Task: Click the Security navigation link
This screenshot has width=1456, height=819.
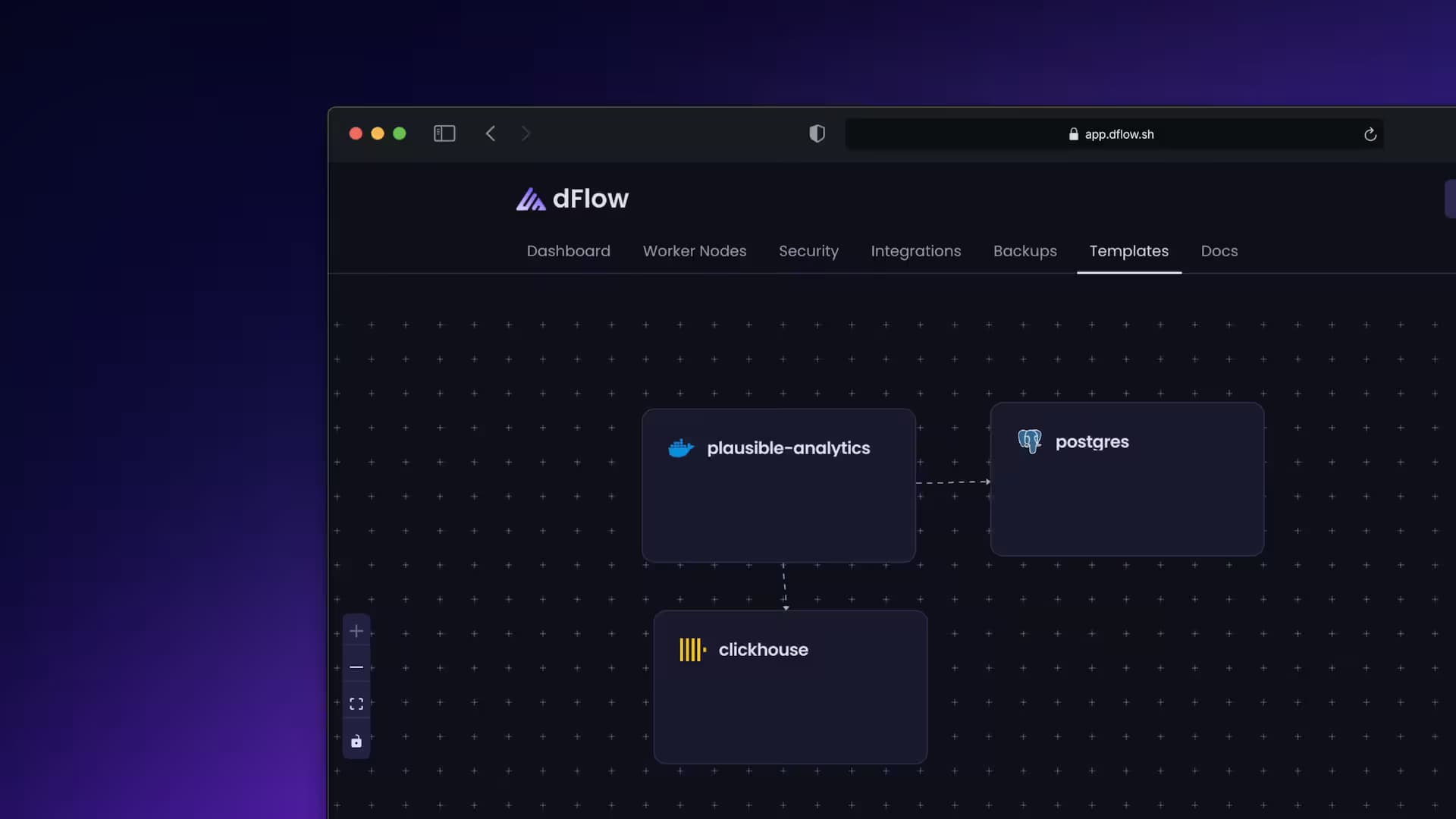Action: click(808, 251)
